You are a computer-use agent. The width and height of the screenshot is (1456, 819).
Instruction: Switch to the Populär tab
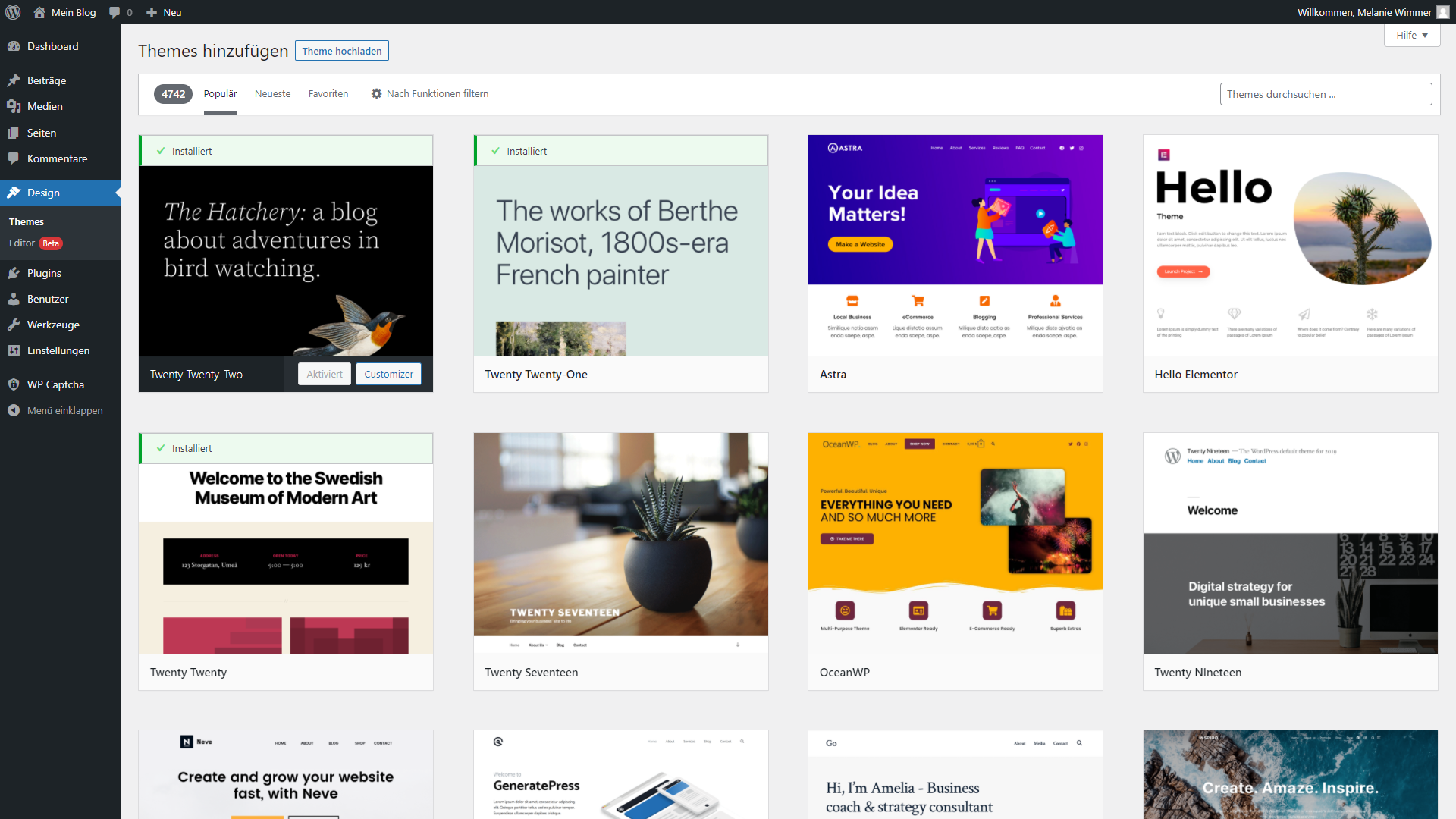tap(220, 94)
